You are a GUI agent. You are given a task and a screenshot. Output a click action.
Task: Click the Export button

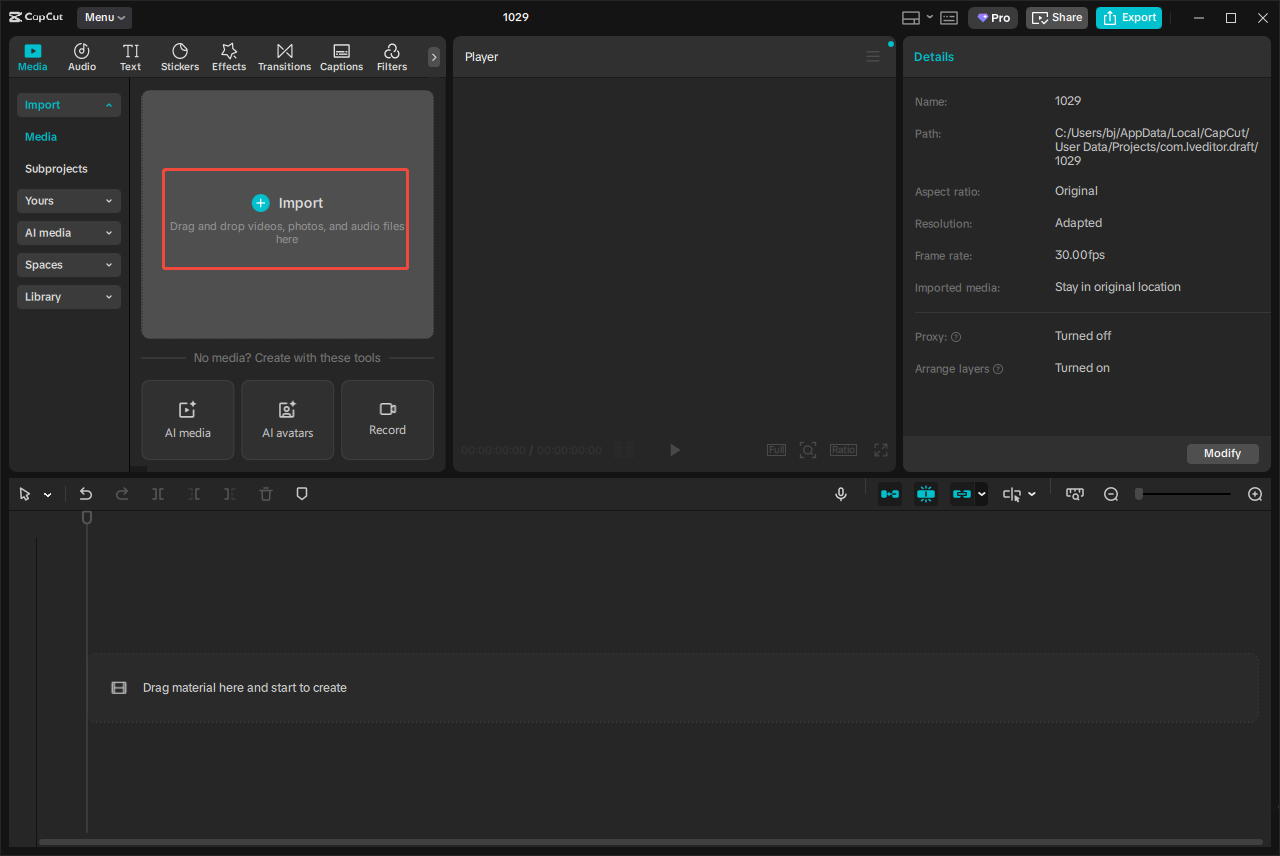pyautogui.click(x=1128, y=17)
